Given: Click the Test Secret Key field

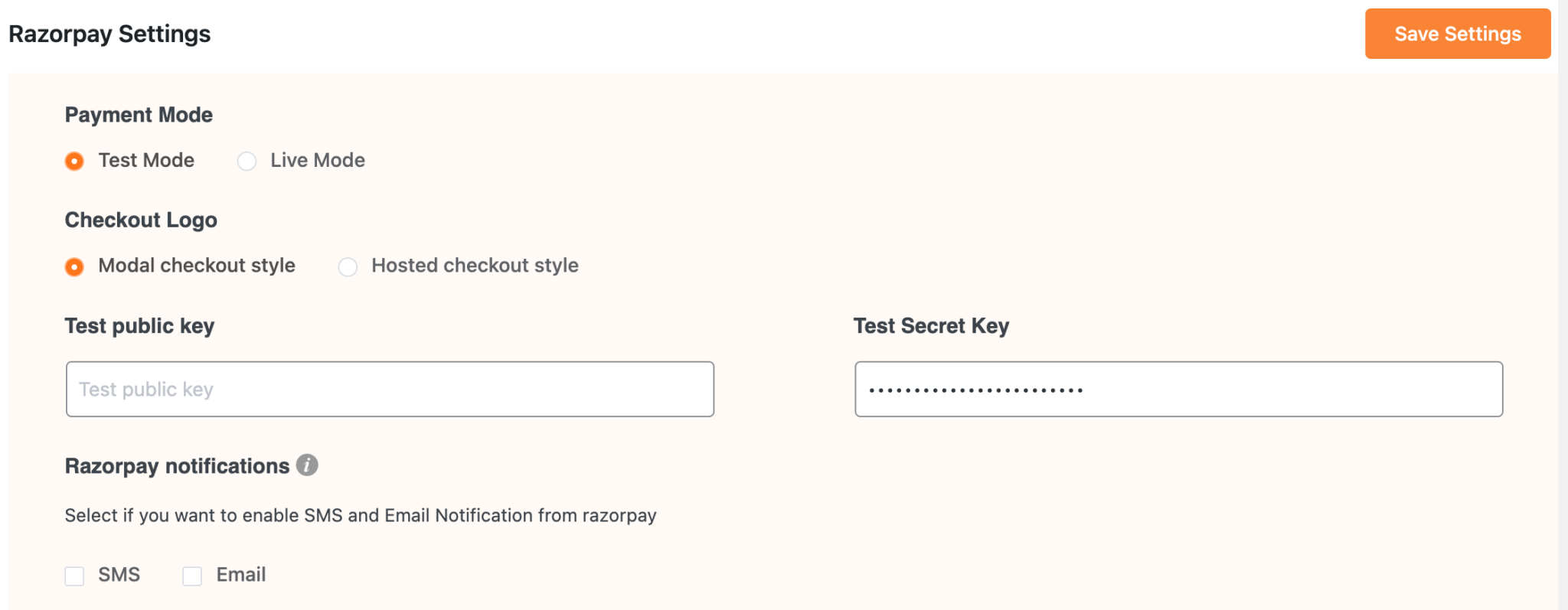Looking at the screenshot, I should 1179,389.
